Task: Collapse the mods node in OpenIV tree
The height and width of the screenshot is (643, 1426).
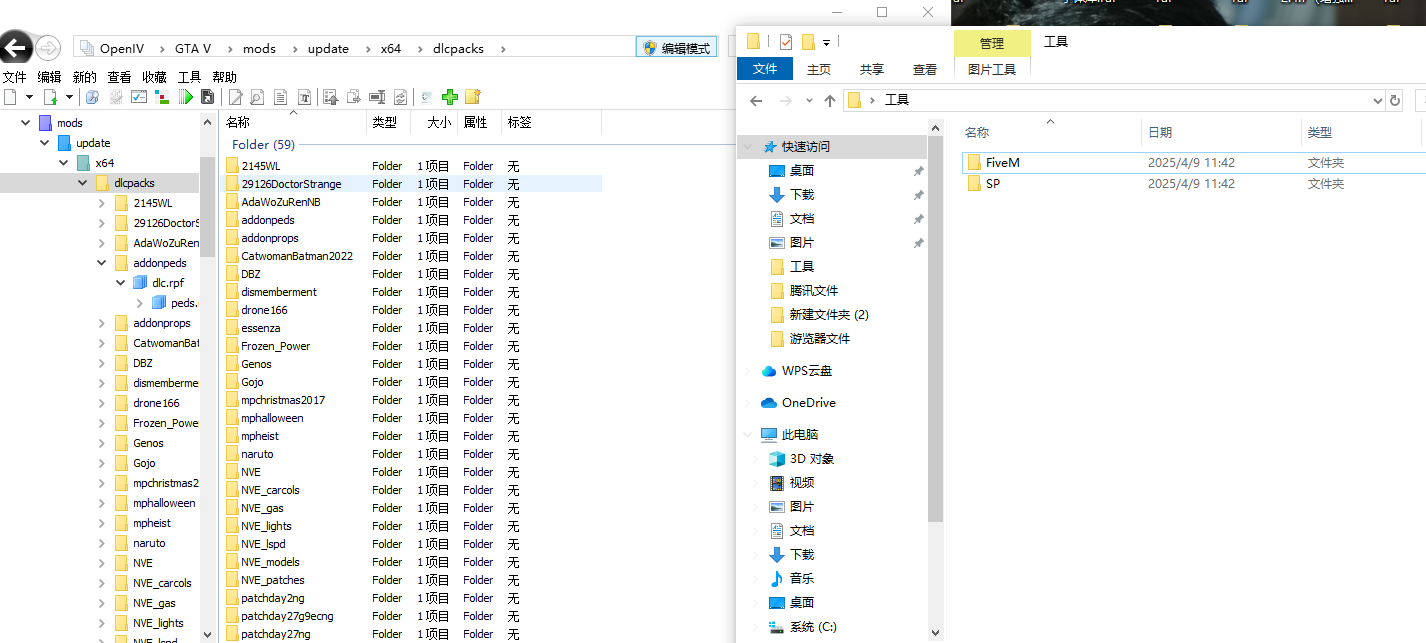Action: [25, 123]
